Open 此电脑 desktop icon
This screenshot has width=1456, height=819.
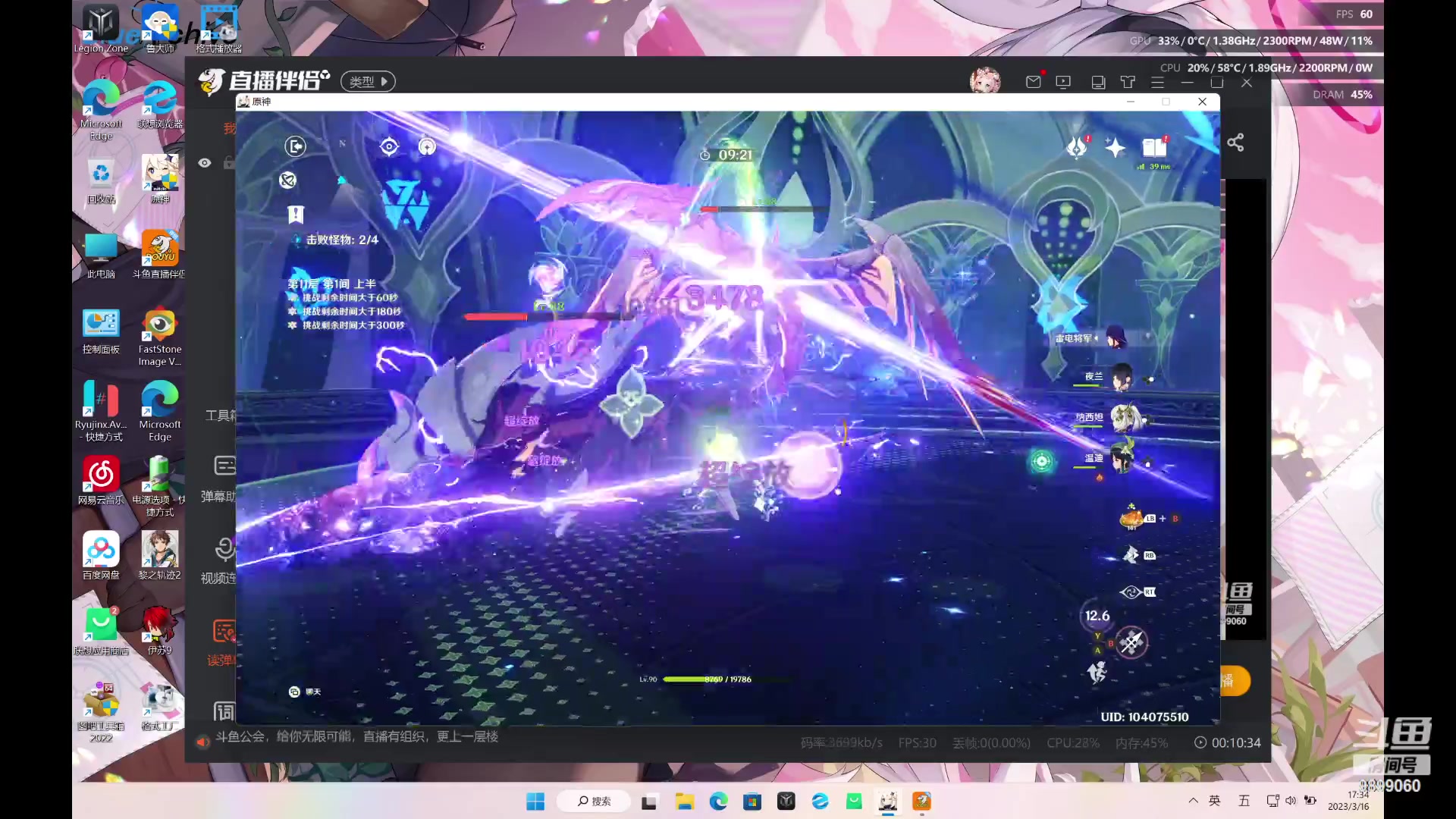point(101,256)
